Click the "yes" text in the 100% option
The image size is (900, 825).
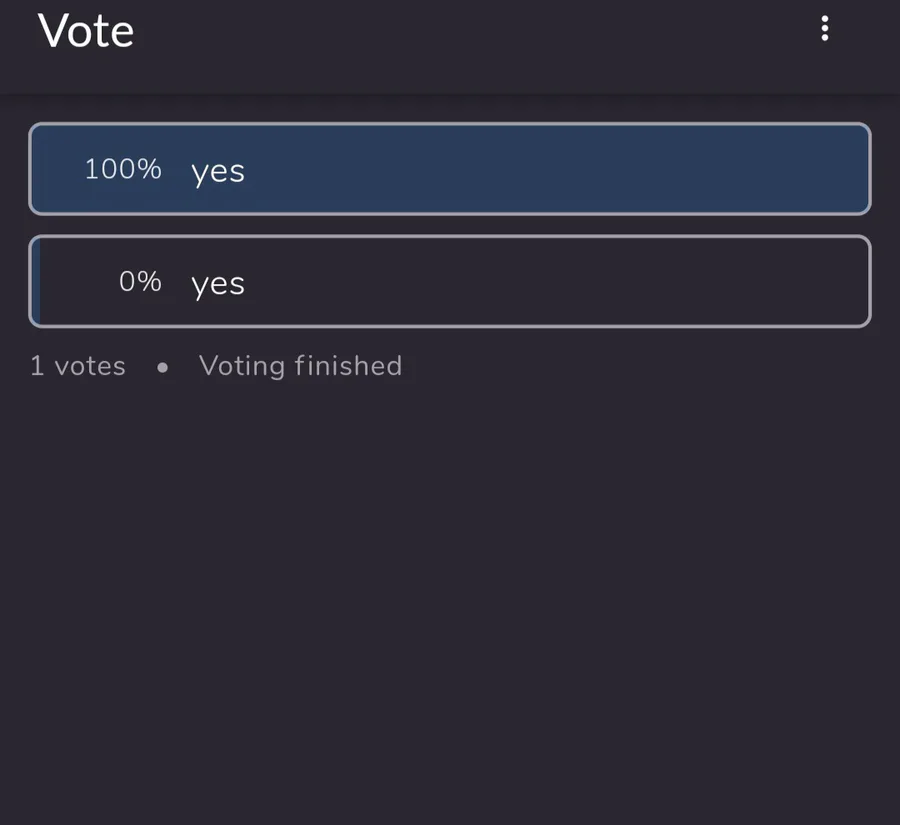pos(218,171)
